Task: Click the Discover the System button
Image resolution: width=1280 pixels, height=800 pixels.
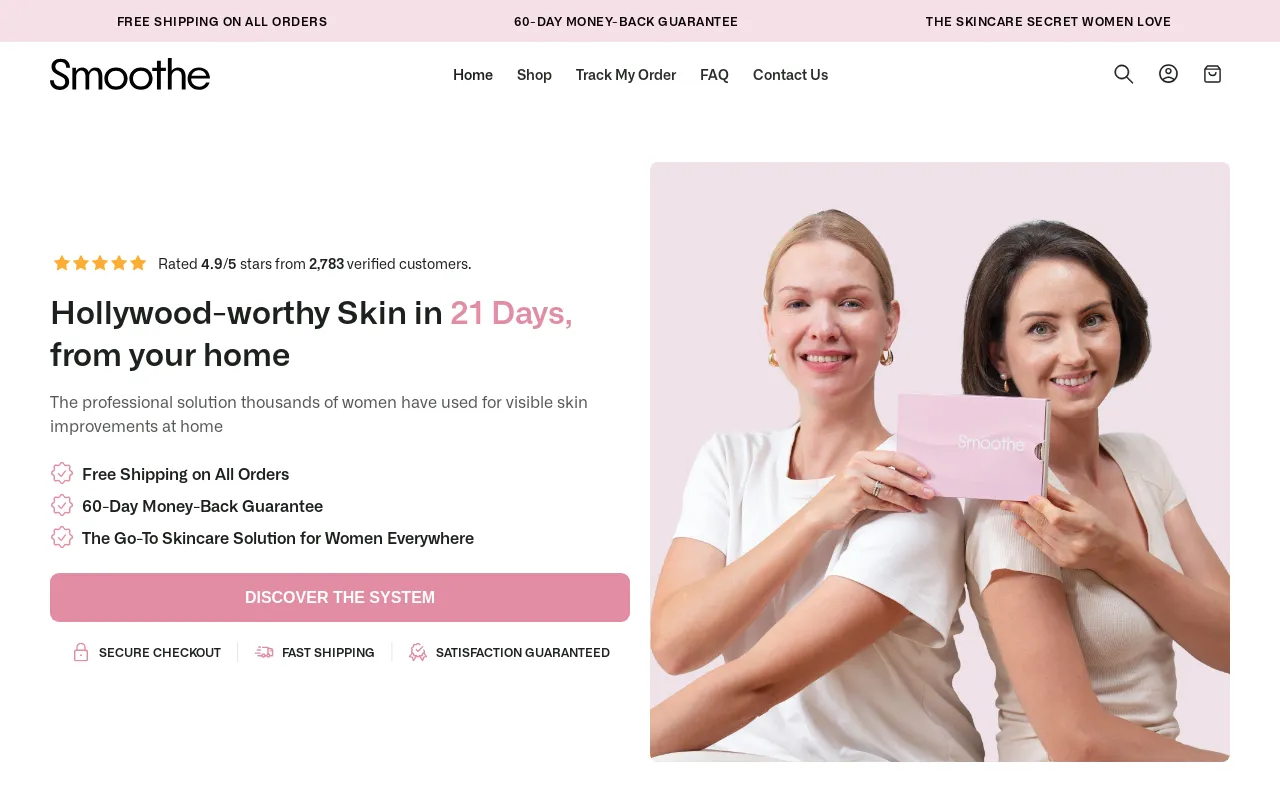Action: click(x=340, y=597)
